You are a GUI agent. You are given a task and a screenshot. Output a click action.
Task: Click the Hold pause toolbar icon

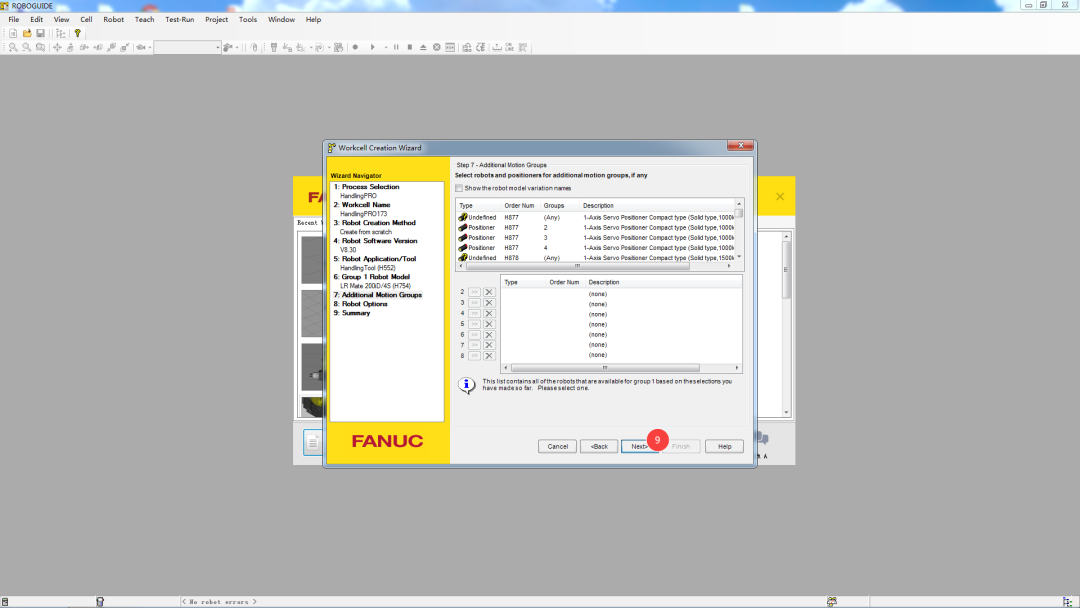[x=396, y=48]
